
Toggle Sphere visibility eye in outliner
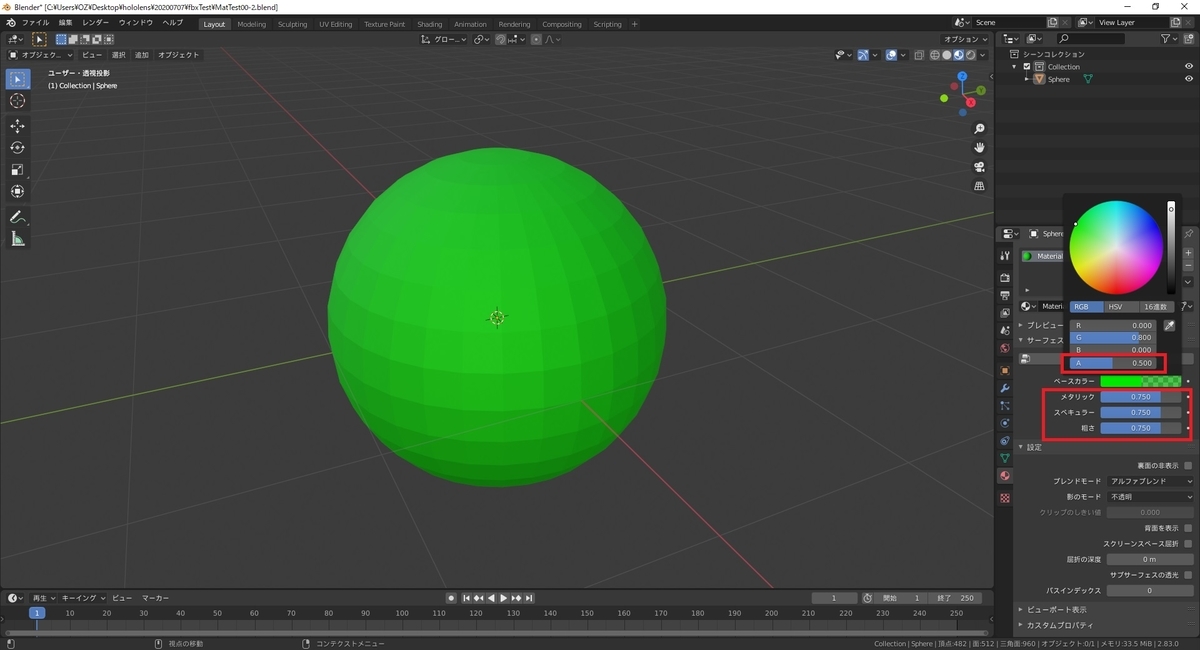1189,79
